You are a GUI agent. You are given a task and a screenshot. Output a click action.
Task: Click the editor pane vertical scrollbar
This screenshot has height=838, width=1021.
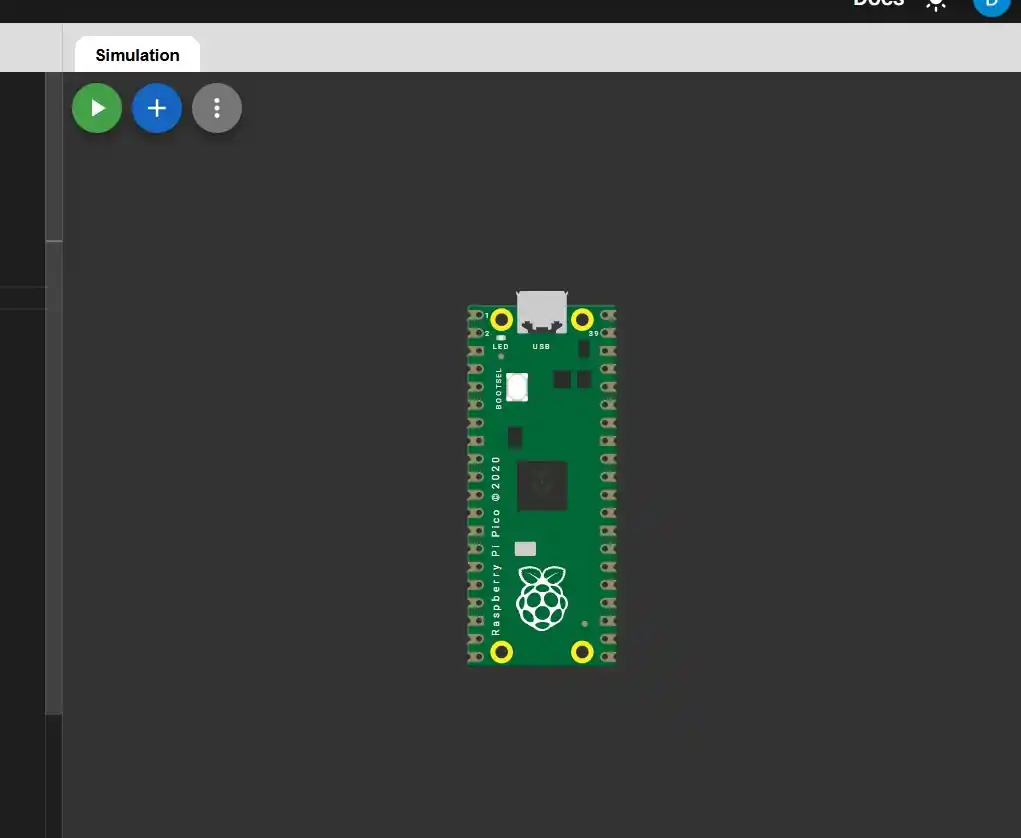click(54, 478)
